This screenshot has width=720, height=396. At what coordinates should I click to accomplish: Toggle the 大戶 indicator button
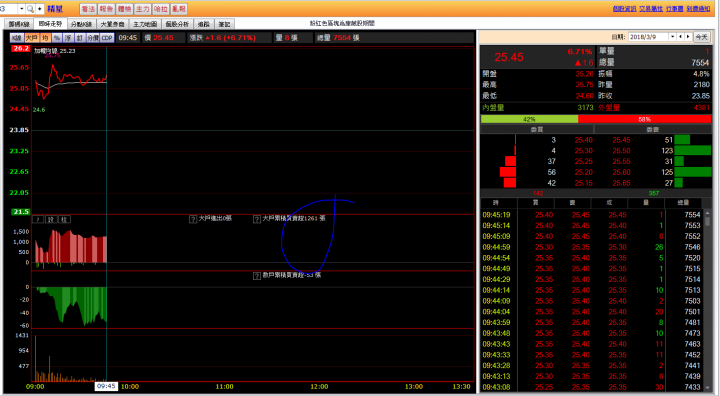point(31,38)
